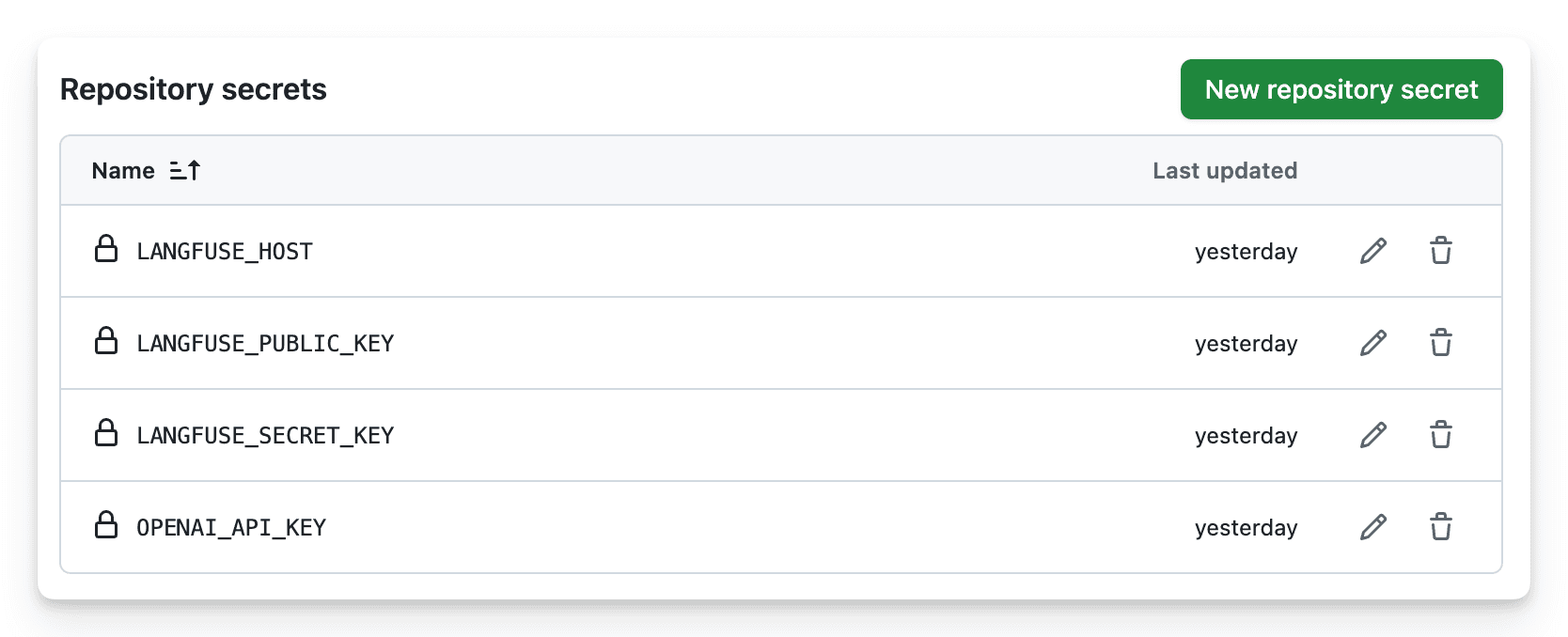
Task: Select the pencil icon next to OPENAI_API_KEY
Action: pyautogui.click(x=1373, y=527)
